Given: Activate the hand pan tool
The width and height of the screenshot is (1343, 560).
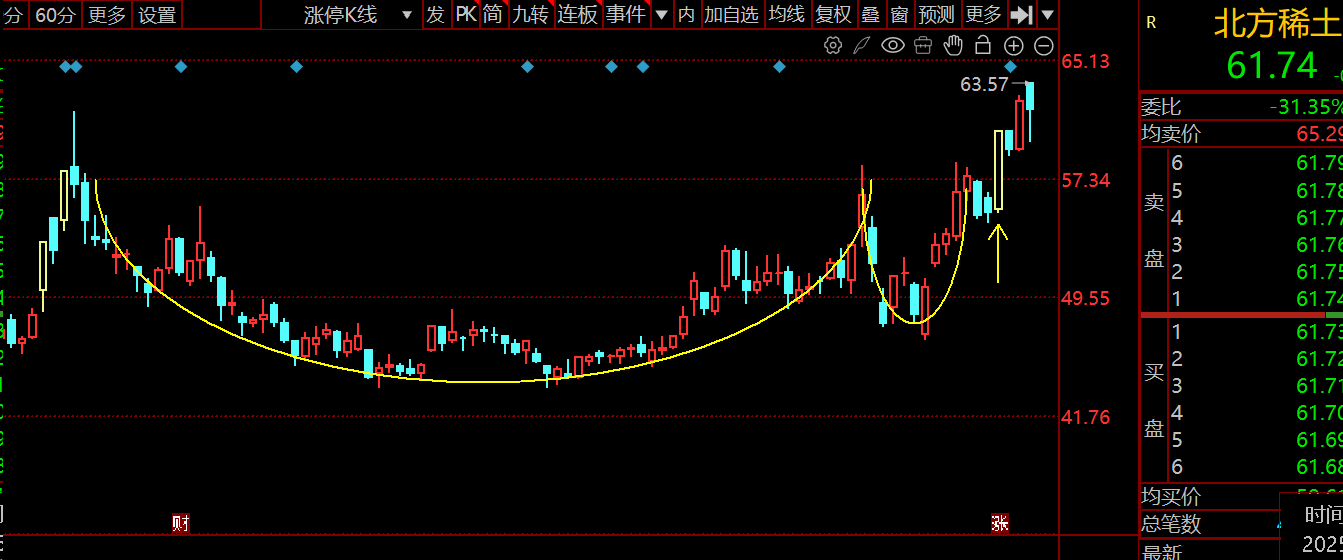Looking at the screenshot, I should 953,45.
